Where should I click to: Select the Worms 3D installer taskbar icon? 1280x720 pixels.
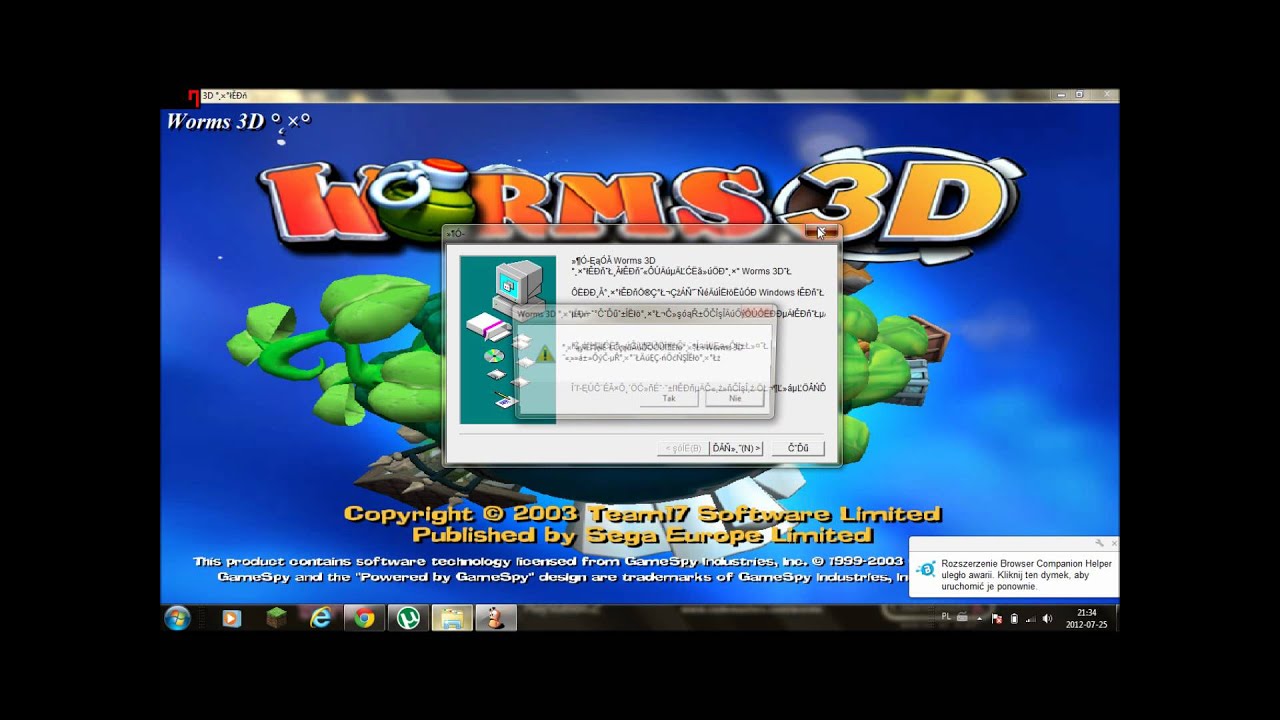pos(496,618)
